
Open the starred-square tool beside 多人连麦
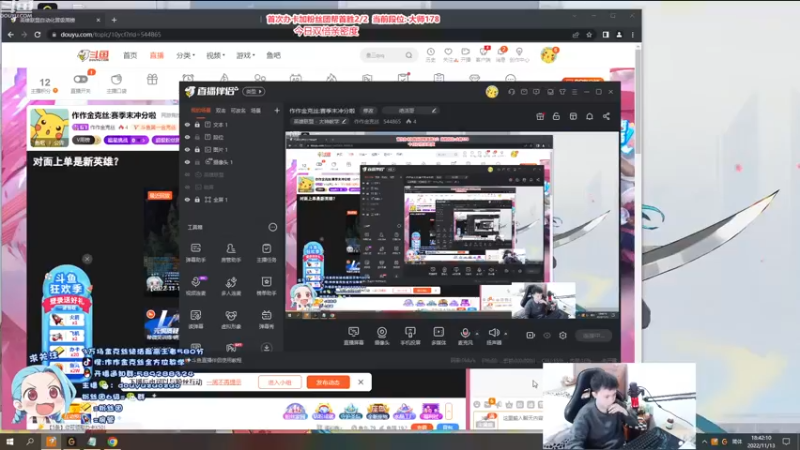pyautogui.click(x=266, y=286)
